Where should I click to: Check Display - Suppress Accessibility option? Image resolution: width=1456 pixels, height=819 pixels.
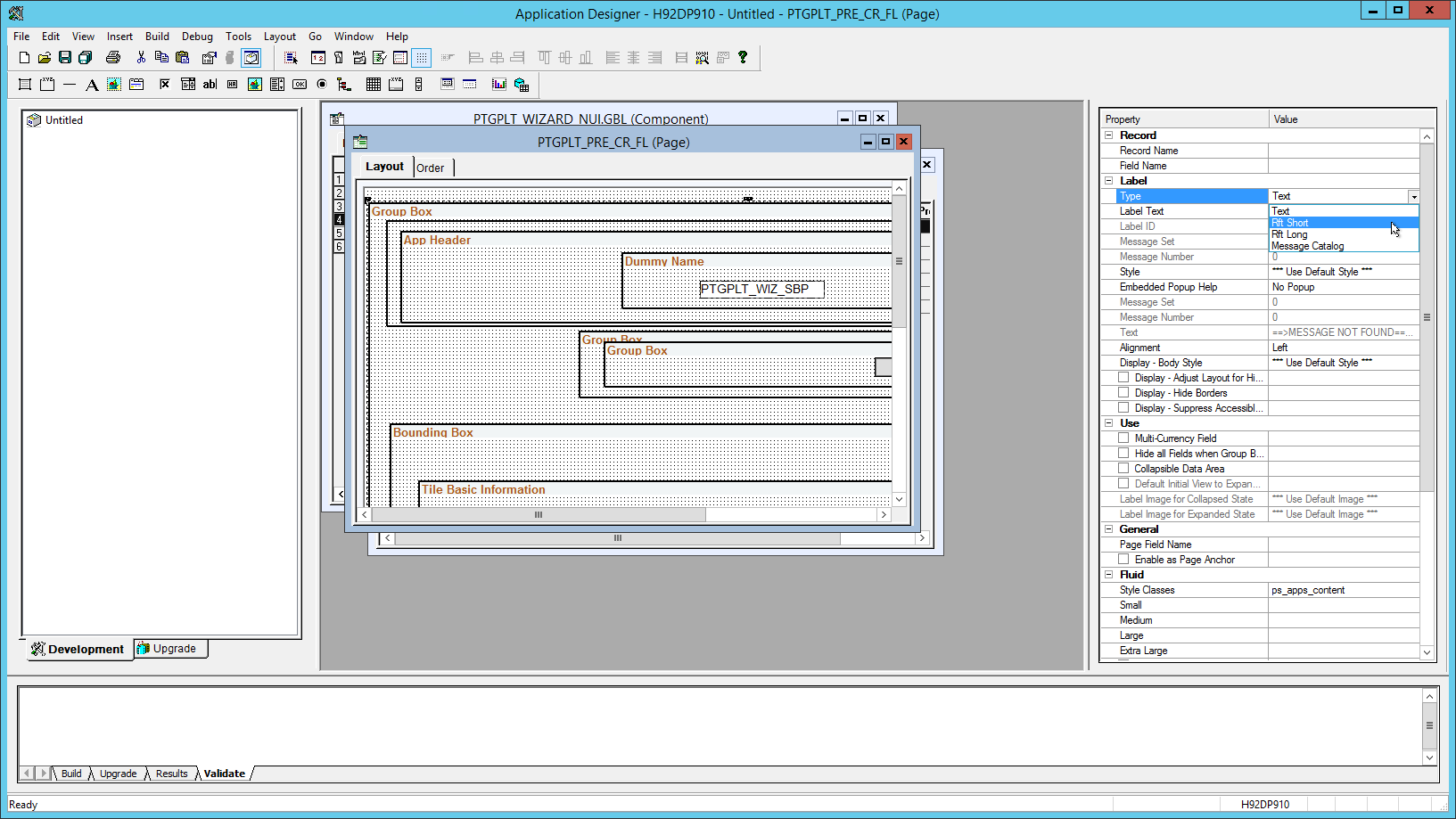click(1123, 408)
